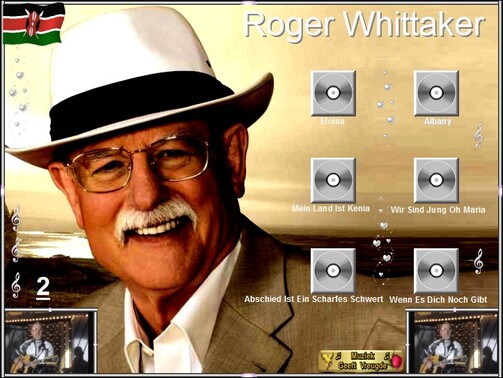Play the Abschied Ist Ein Scharfes Schwert disc

pyautogui.click(x=333, y=271)
